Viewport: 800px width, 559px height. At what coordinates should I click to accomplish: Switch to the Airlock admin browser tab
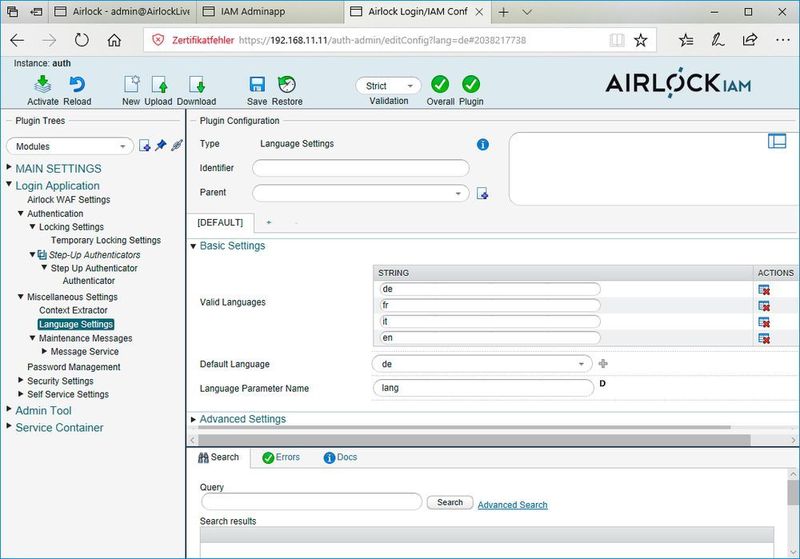(122, 12)
